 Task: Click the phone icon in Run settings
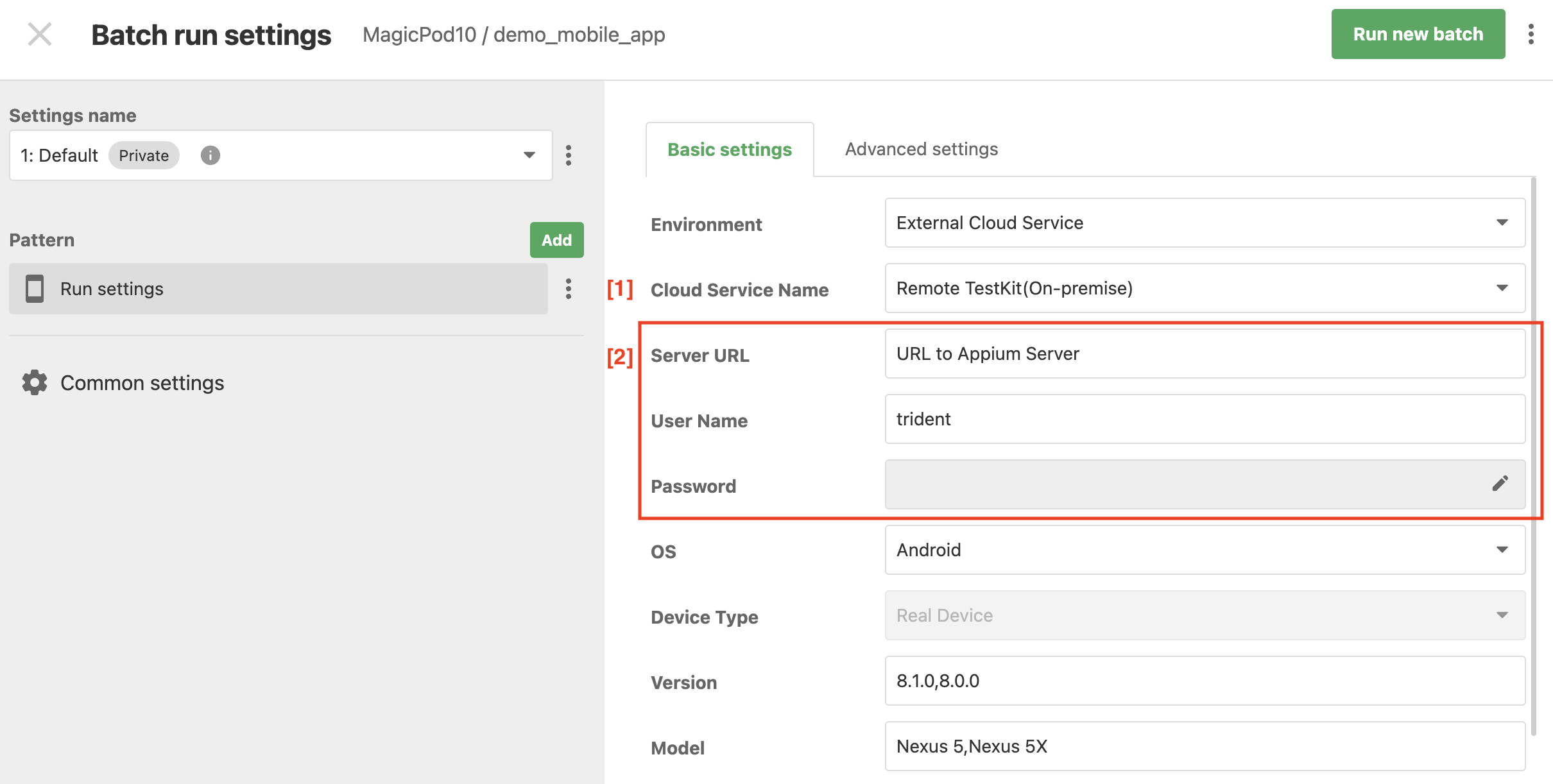click(x=35, y=289)
